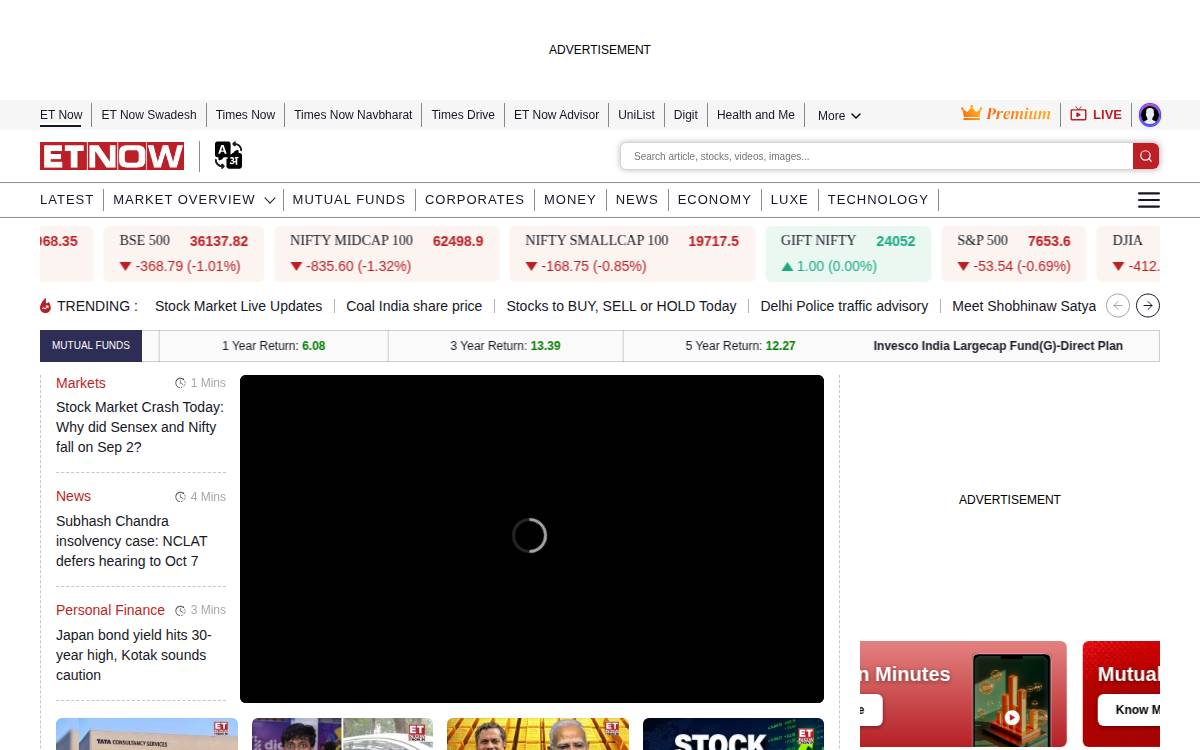Expand the More network dropdown
Screen dimensions: 1200x750
click(839, 116)
